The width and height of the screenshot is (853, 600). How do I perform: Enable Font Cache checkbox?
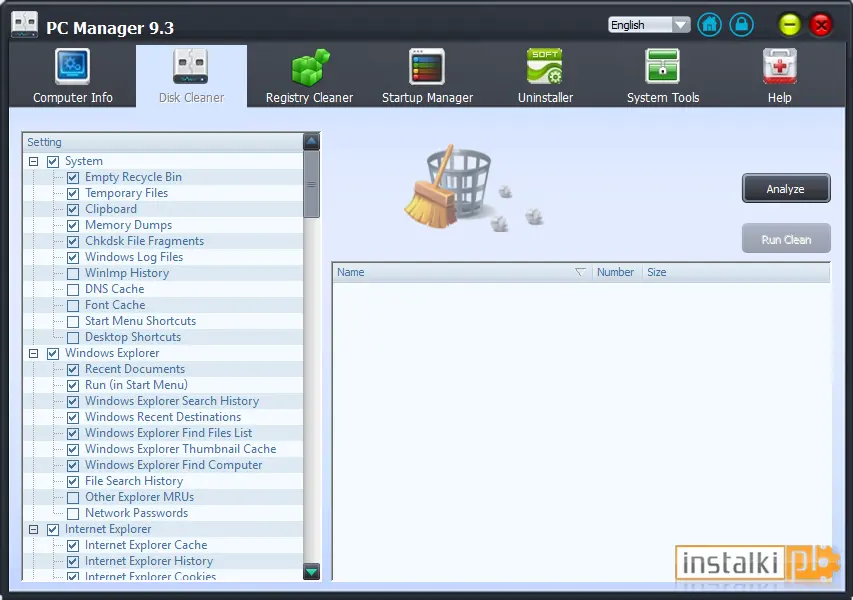[73, 306]
